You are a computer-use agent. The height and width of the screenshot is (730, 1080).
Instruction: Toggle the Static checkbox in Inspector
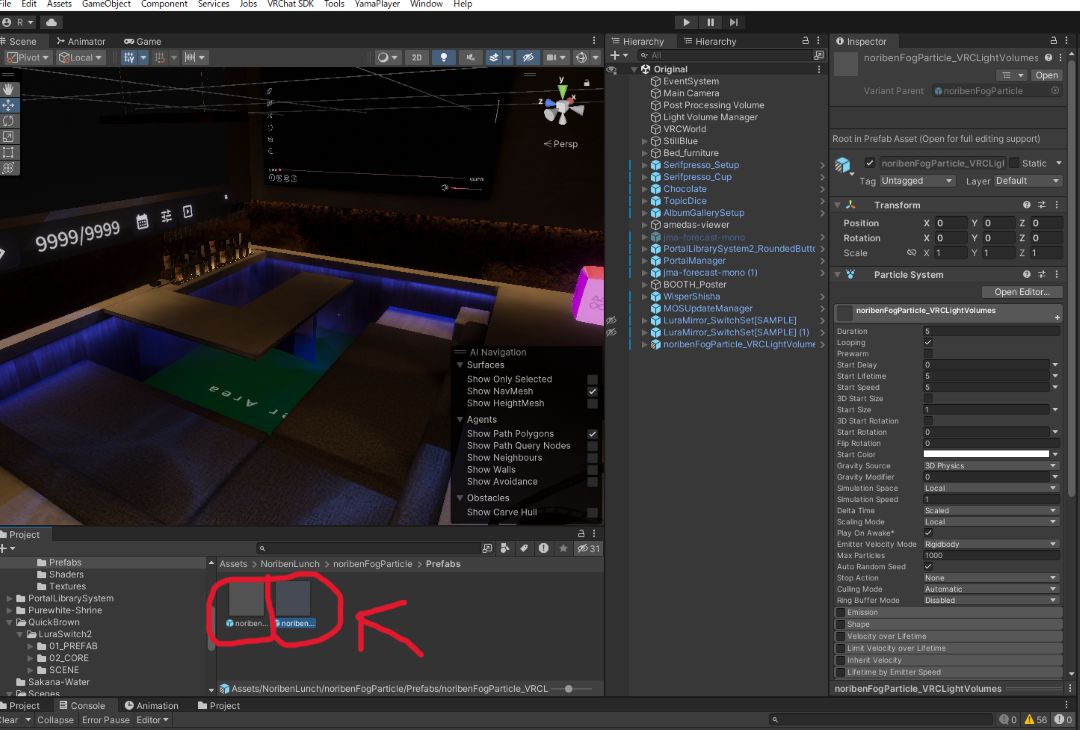[x=1014, y=163]
